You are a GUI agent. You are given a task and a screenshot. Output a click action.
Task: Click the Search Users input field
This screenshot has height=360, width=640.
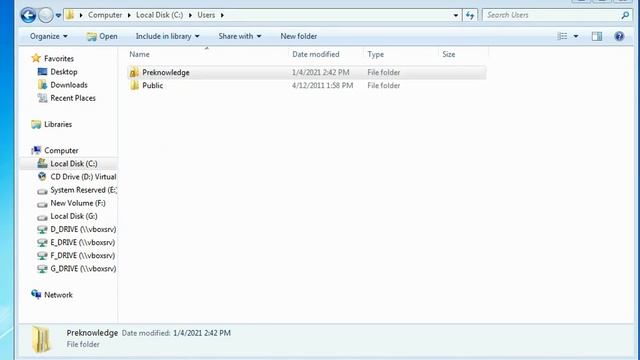tap(551, 15)
